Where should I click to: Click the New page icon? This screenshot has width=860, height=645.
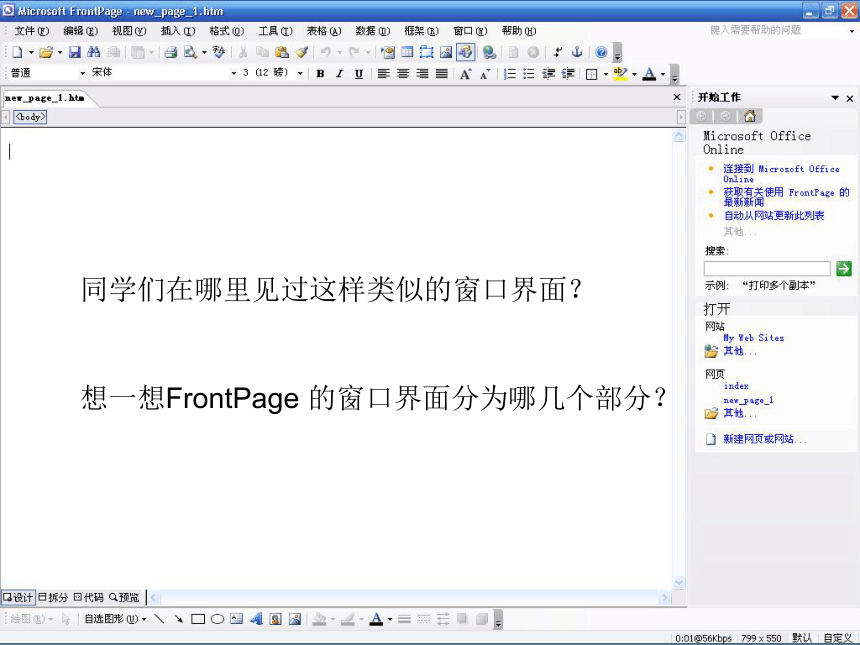[x=17, y=52]
